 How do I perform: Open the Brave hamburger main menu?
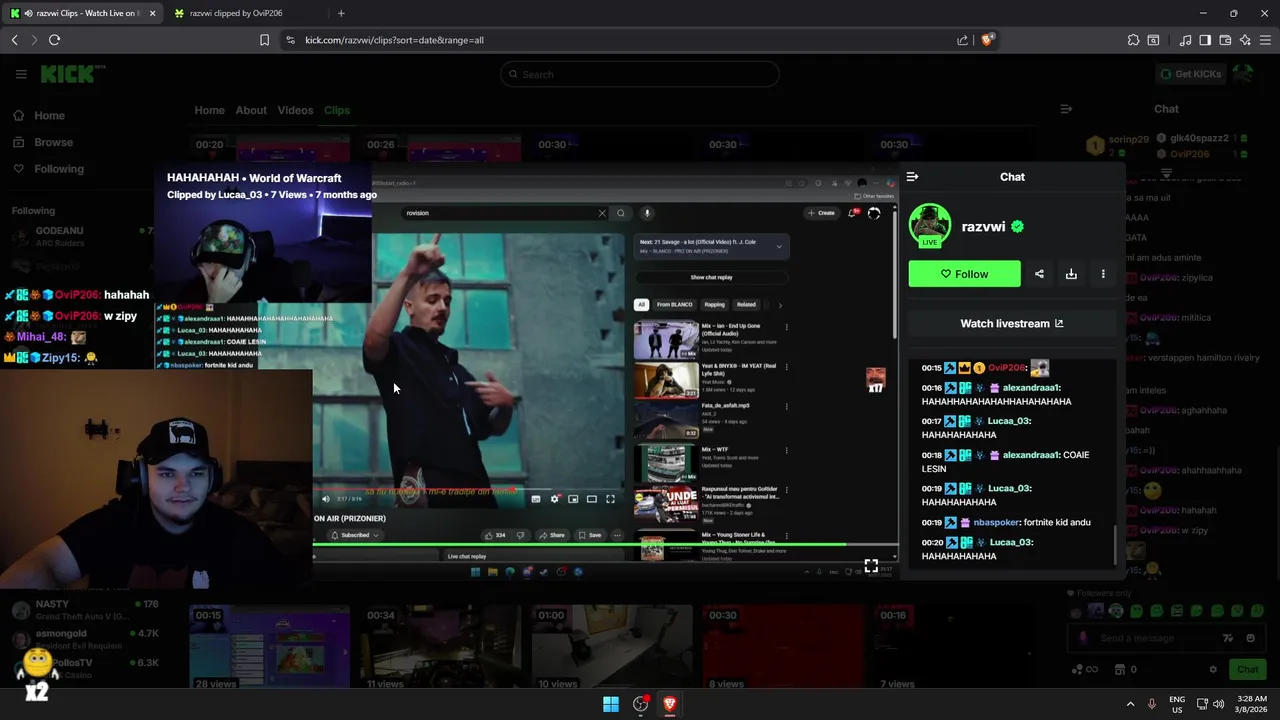click(x=1265, y=40)
